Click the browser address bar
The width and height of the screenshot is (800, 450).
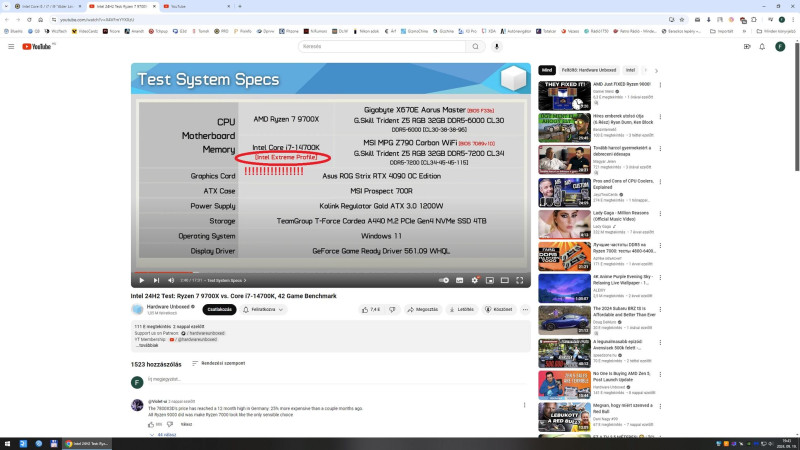pos(357,19)
